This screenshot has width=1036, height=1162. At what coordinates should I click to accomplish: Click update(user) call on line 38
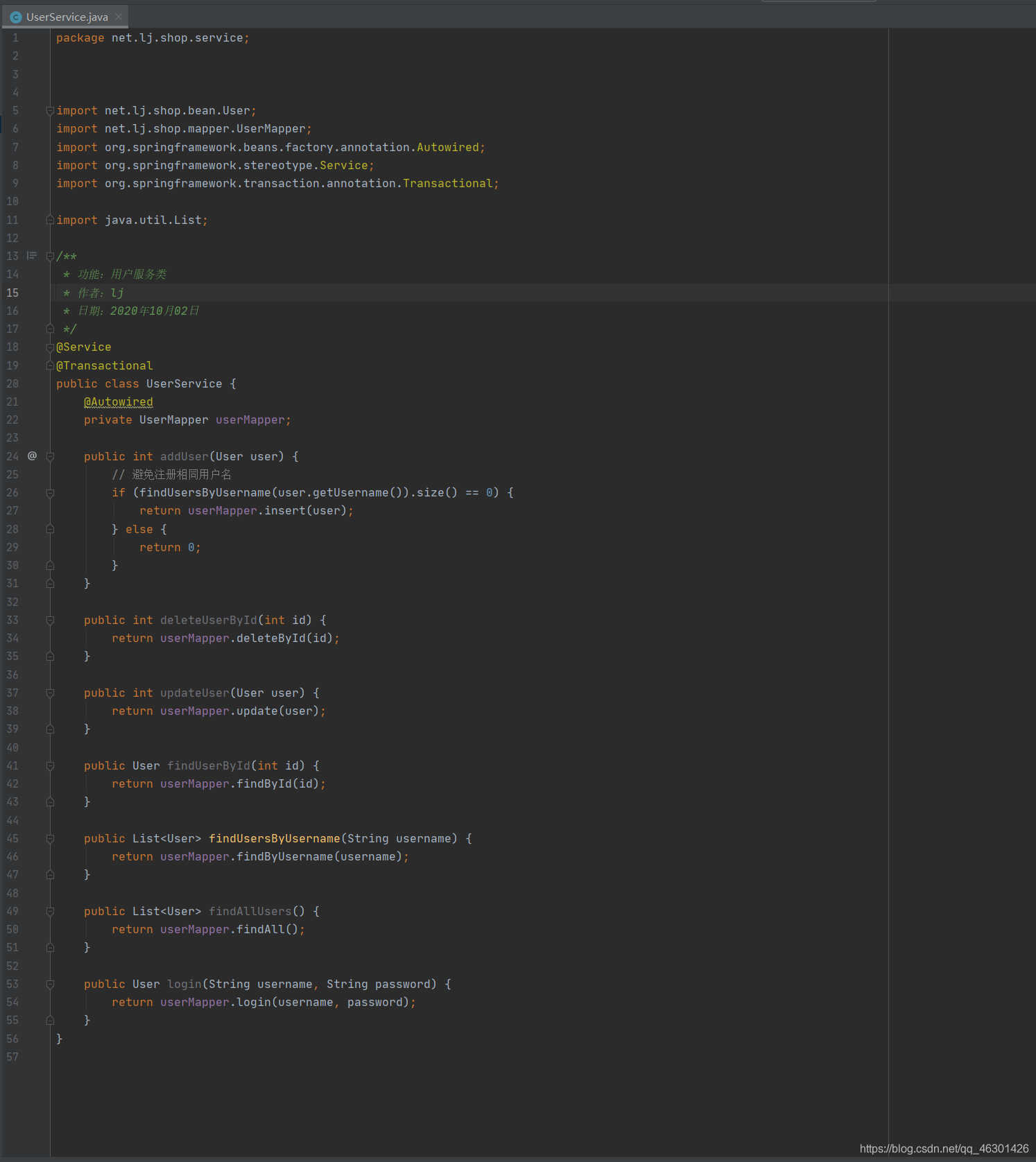(x=277, y=711)
